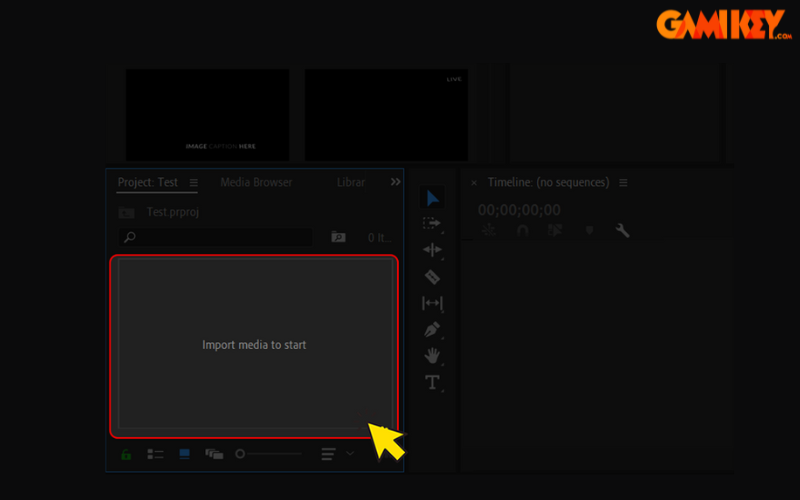Adjust the thumbnail zoom slider
The height and width of the screenshot is (500, 800).
268,454
